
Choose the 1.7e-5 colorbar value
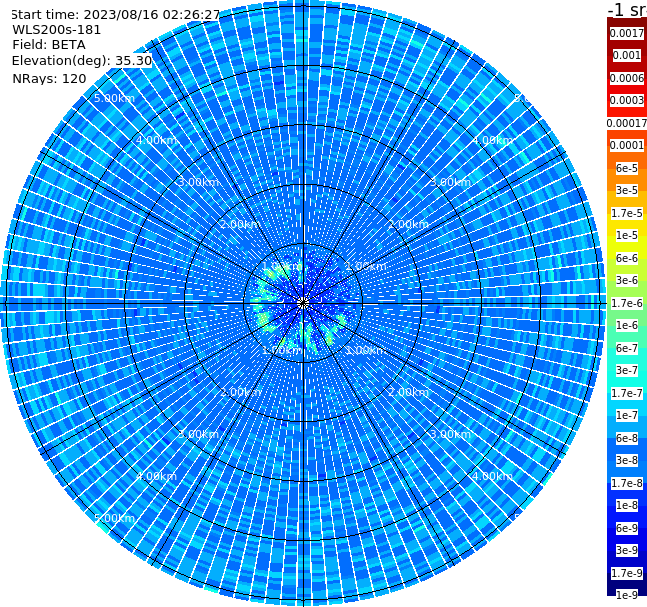coord(627,213)
